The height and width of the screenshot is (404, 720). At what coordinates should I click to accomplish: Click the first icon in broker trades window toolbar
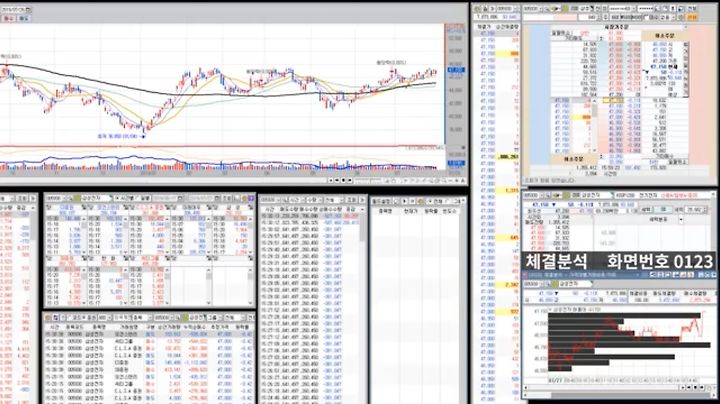pos(49,317)
